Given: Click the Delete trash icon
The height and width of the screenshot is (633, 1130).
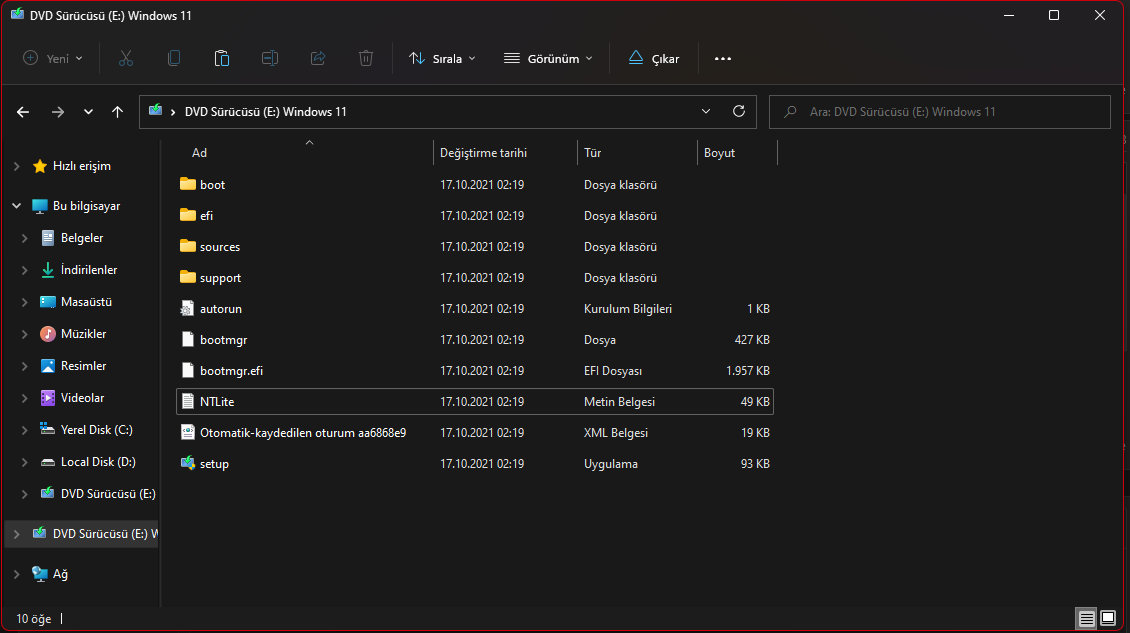Looking at the screenshot, I should 366,58.
